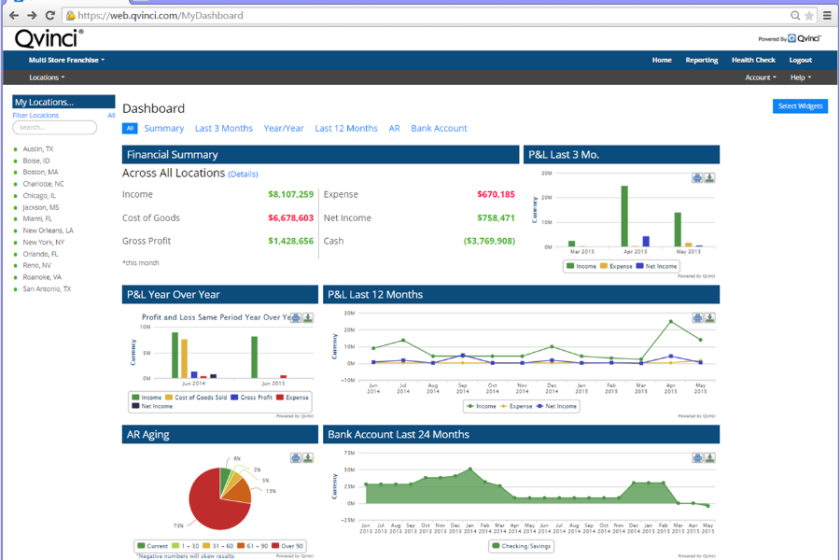The image size is (840, 560).
Task: Download the P&L Last 3 Mo. chart
Action: [x=709, y=178]
